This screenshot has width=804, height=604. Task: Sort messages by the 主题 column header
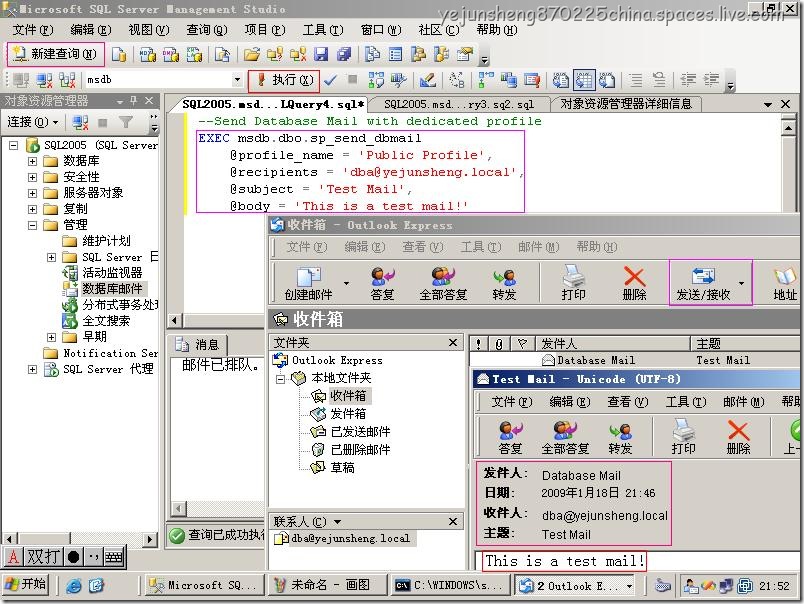(746, 344)
